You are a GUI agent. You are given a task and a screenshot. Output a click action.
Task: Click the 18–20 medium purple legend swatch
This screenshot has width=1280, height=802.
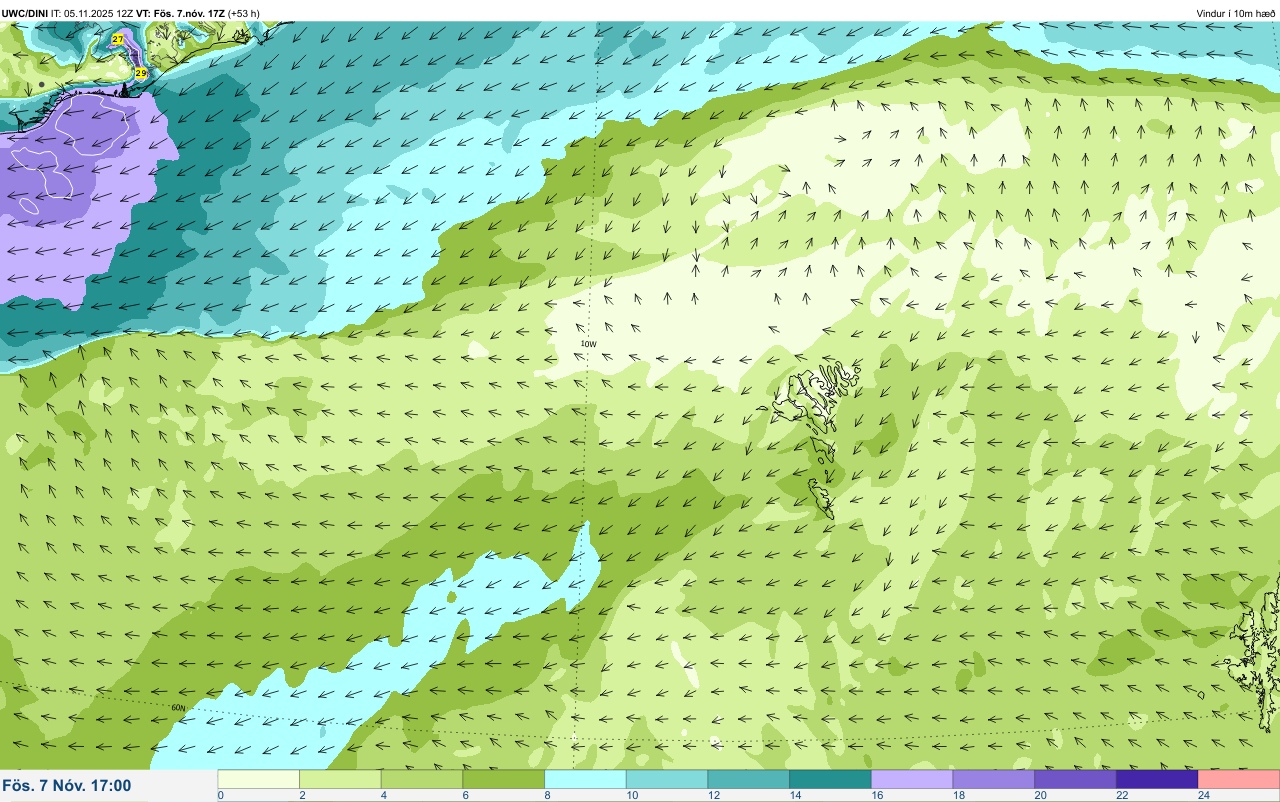pos(994,779)
